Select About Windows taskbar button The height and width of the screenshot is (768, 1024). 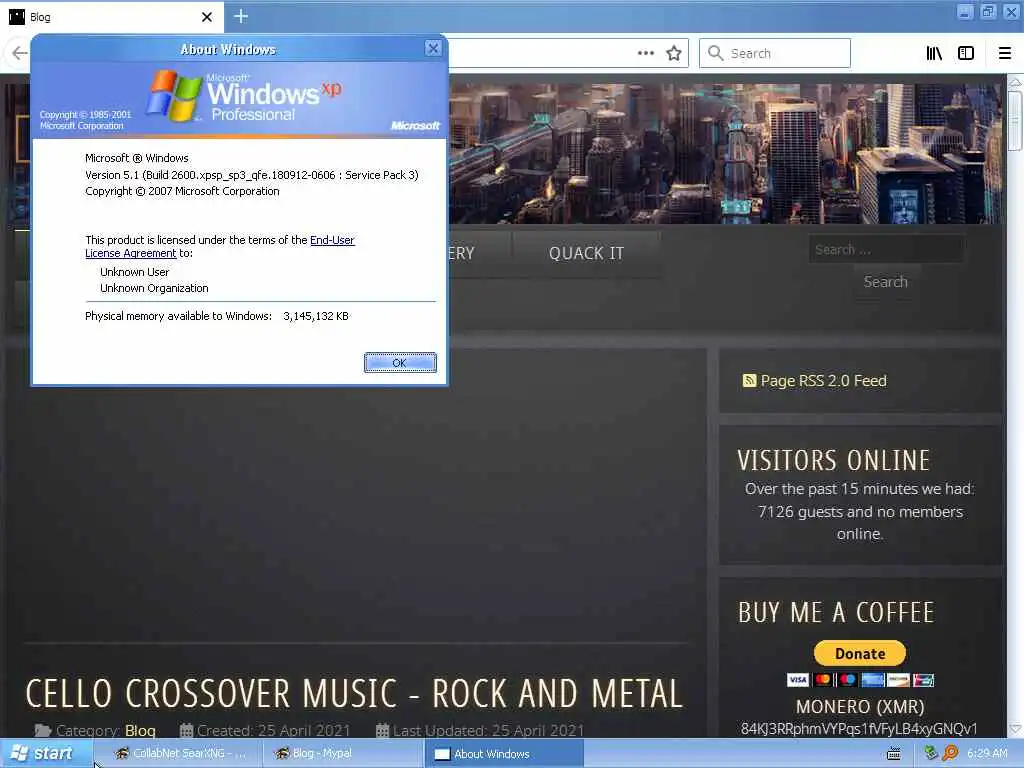point(504,754)
